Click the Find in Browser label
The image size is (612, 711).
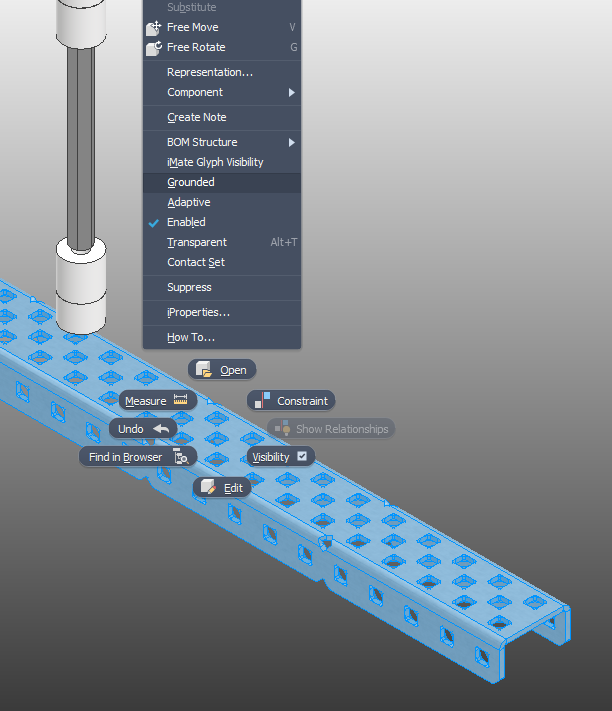[126, 457]
